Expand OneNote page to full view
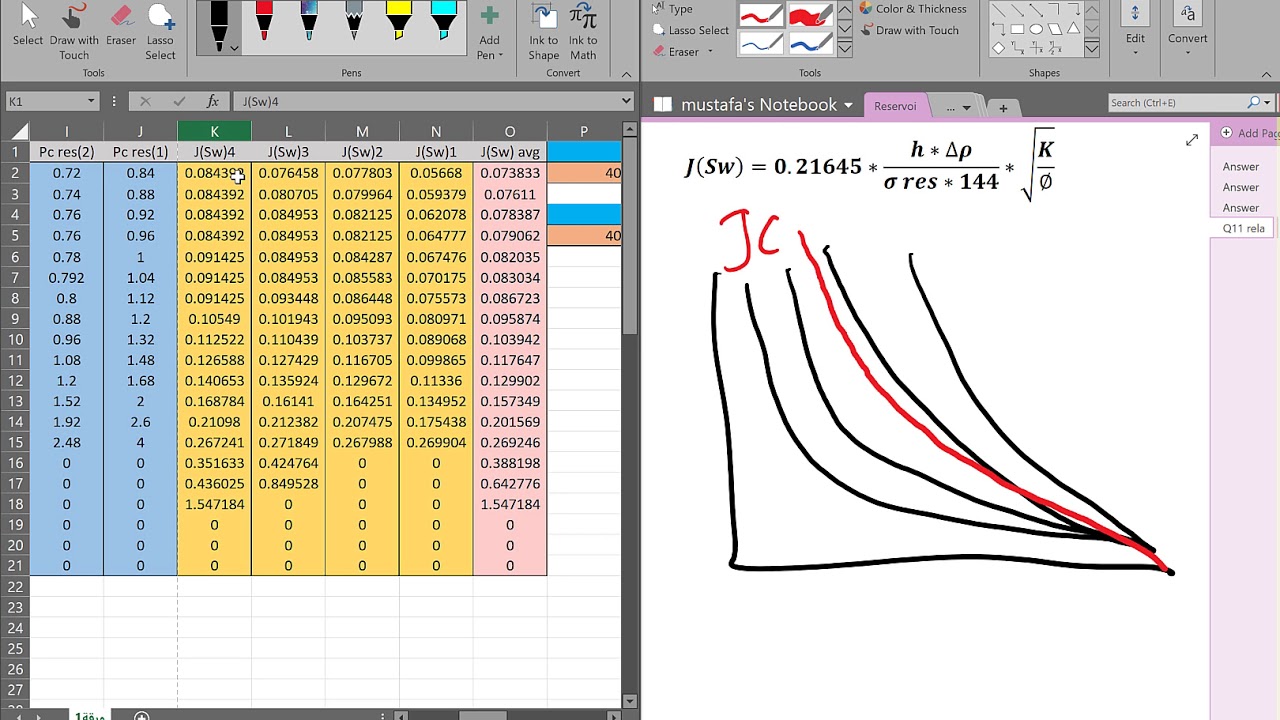This screenshot has height=720, width=1280. (x=1192, y=141)
